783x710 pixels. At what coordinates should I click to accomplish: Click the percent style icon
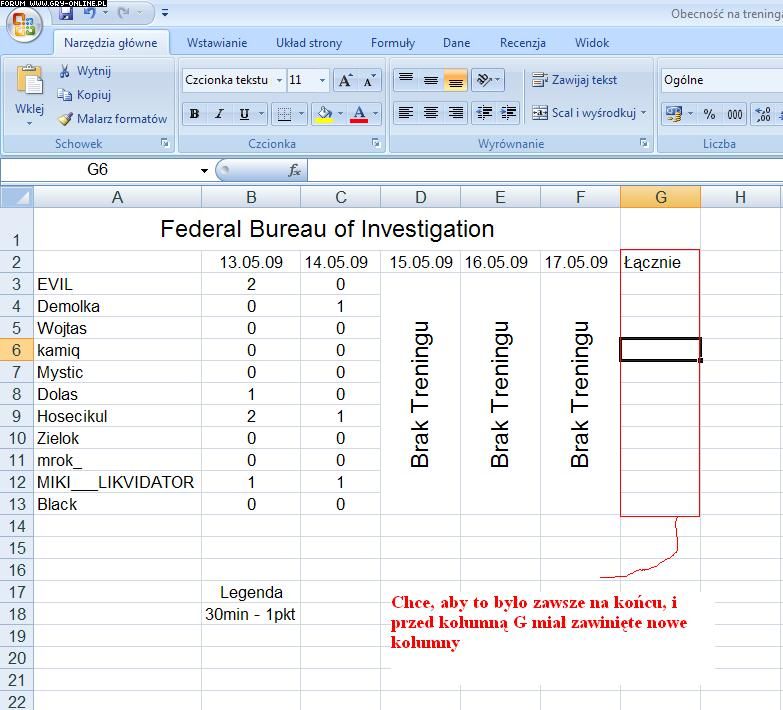pyautogui.click(x=709, y=114)
